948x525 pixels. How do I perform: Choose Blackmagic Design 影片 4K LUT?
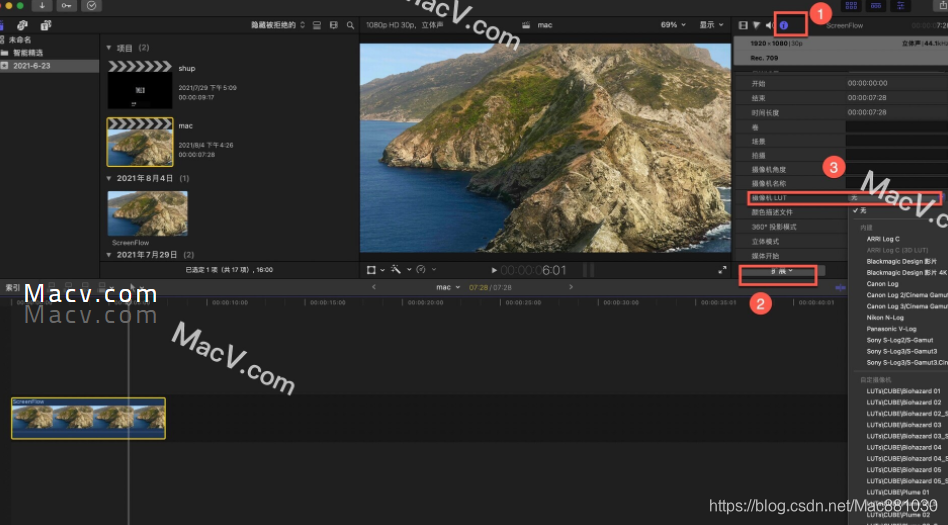click(x=906, y=273)
